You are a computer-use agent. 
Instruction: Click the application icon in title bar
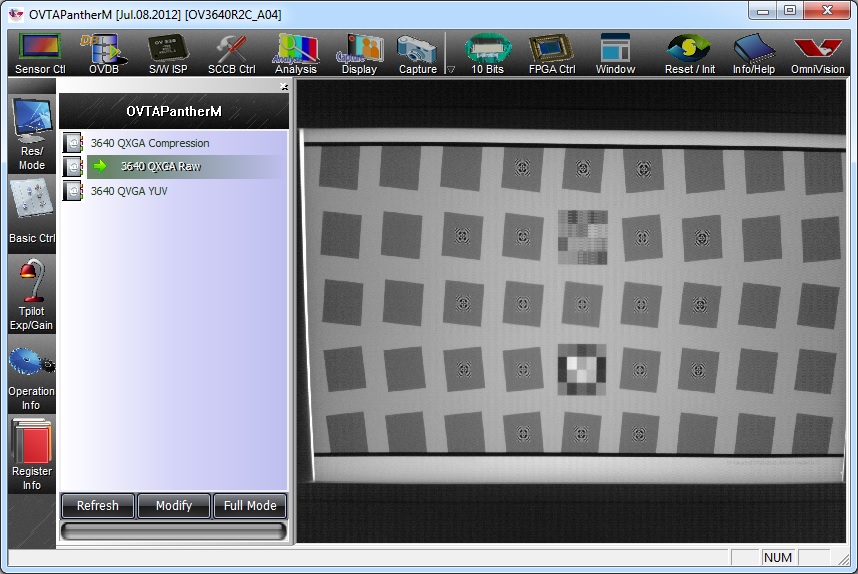coord(16,14)
